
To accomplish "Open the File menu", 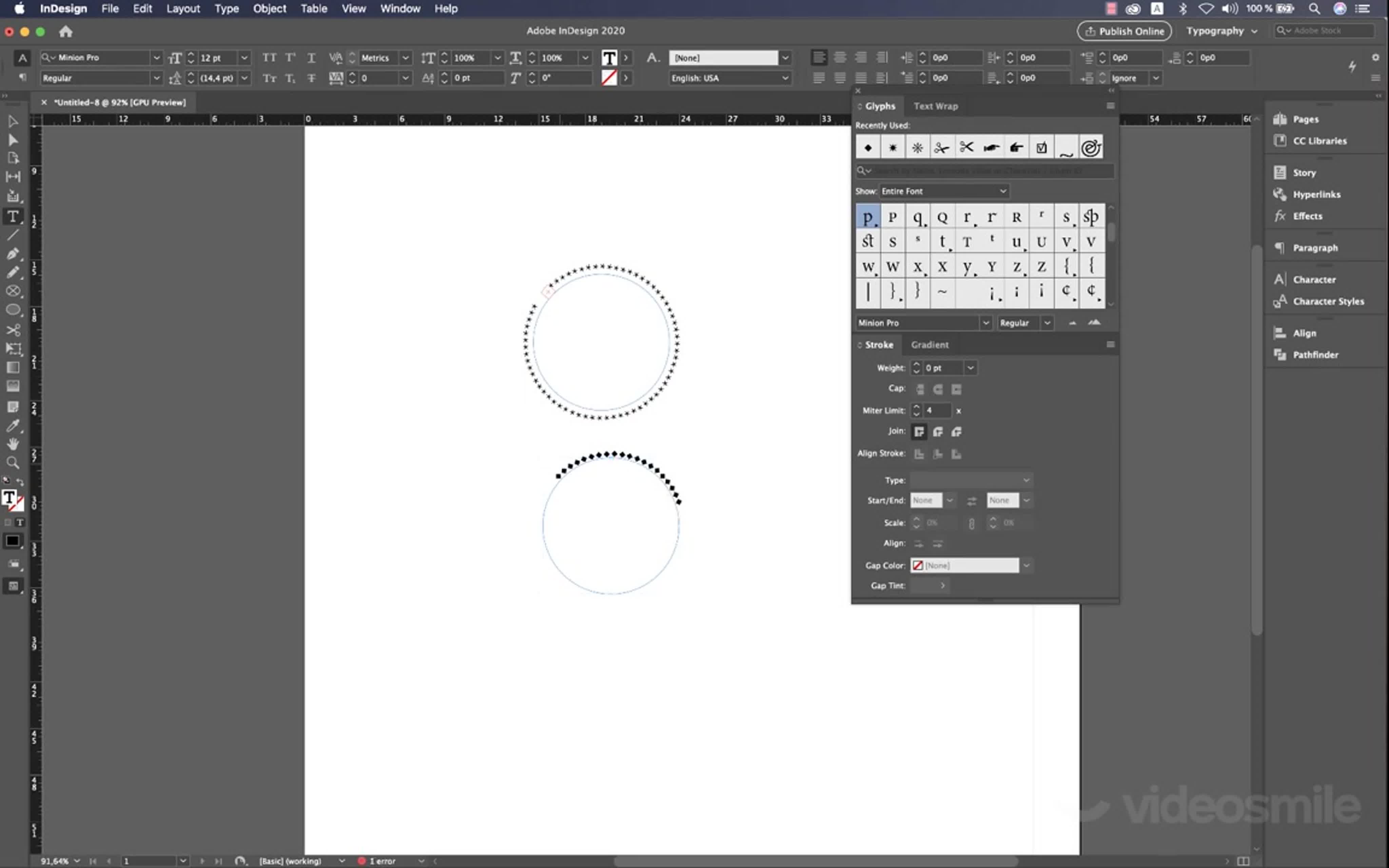I will 110,8.
